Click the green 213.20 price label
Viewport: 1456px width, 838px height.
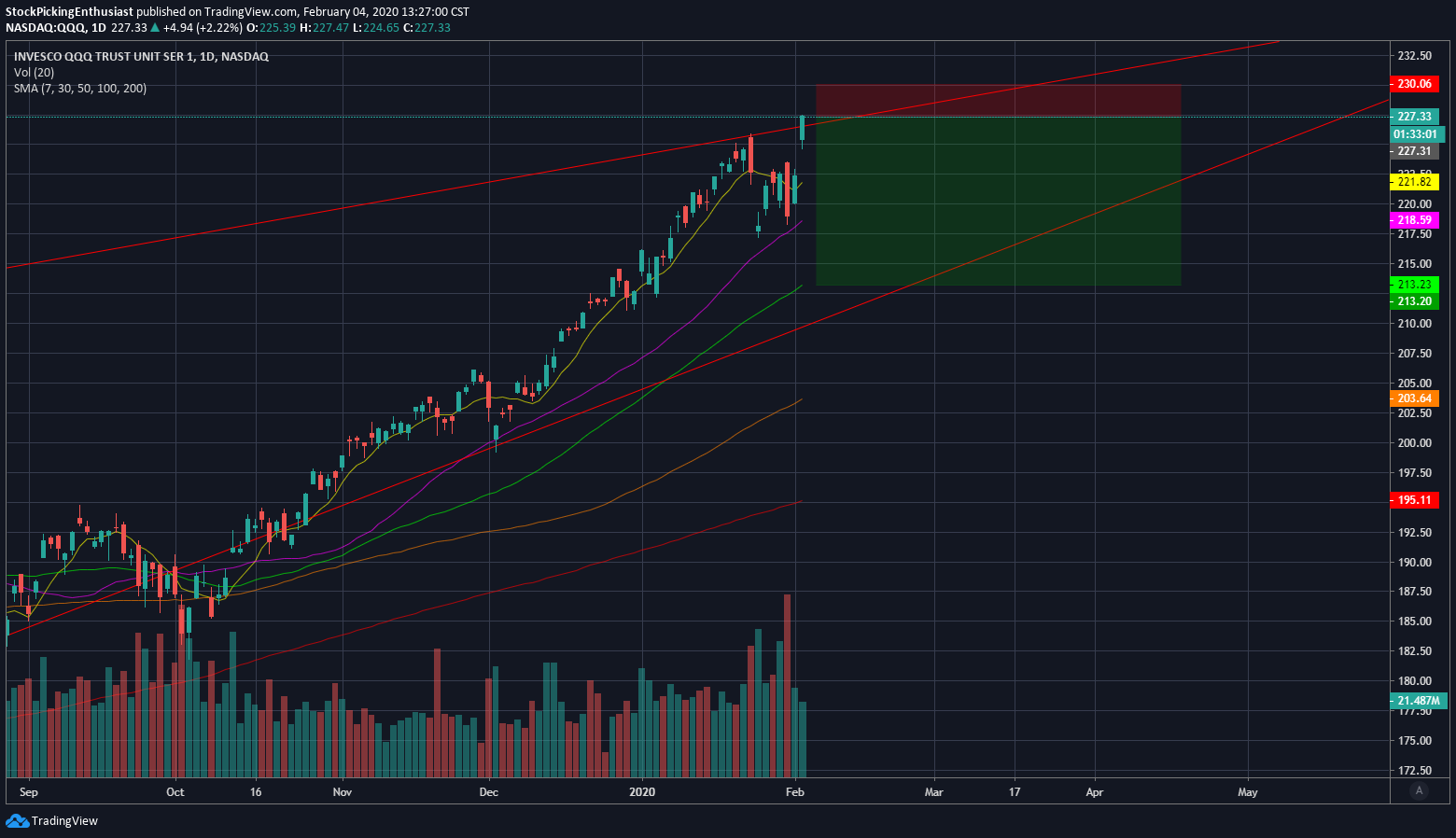(1414, 301)
